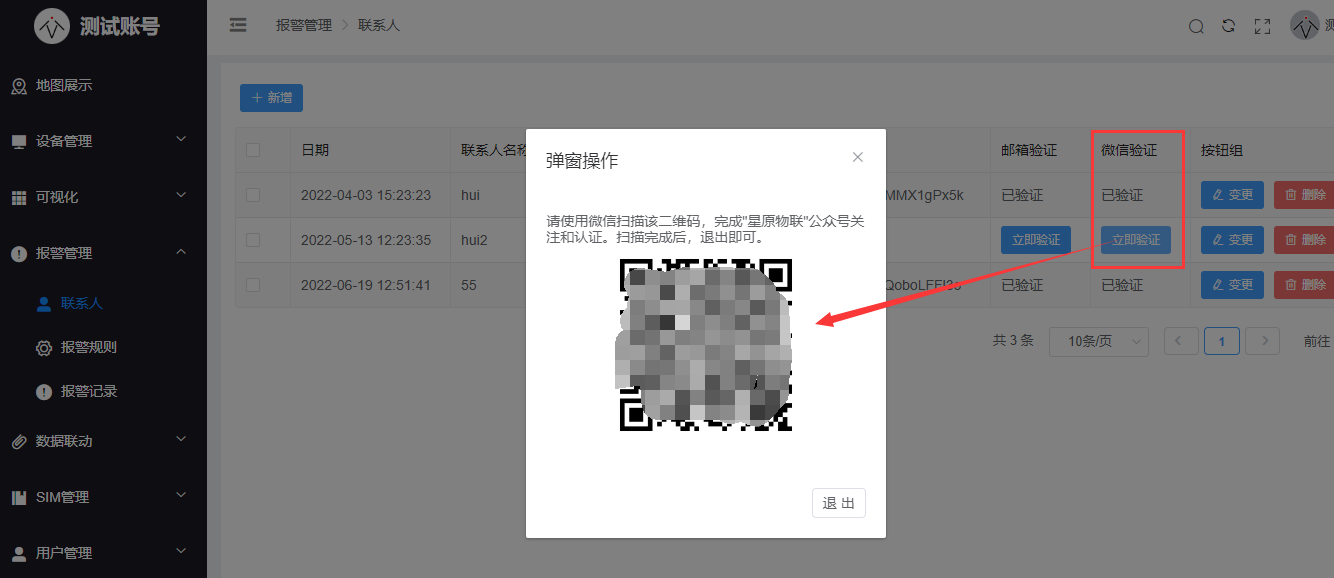Tick the checkbox for the 55 row
Viewport: 1334px width, 578px height.
tap(253, 285)
